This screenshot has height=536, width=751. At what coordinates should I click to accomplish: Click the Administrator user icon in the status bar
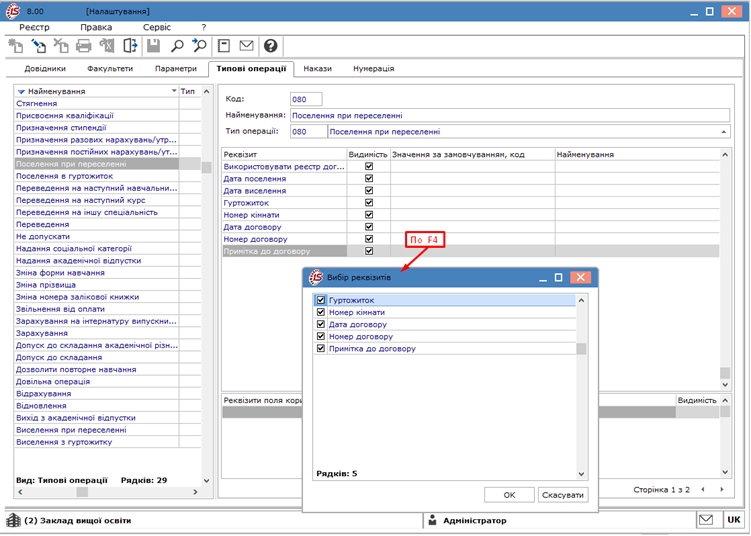[432, 520]
